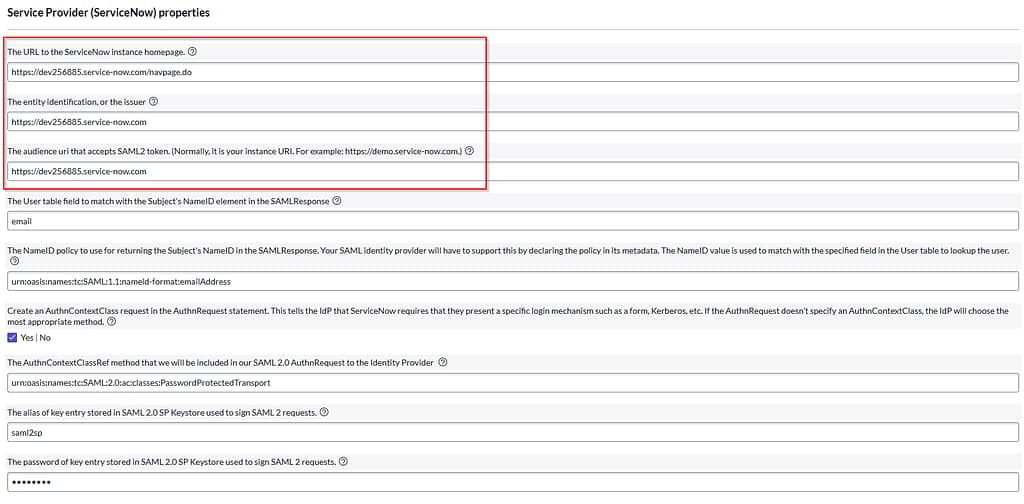1024x504 pixels.
Task: Show help for AuthnContextClass request option
Action: pyautogui.click(x=112, y=322)
